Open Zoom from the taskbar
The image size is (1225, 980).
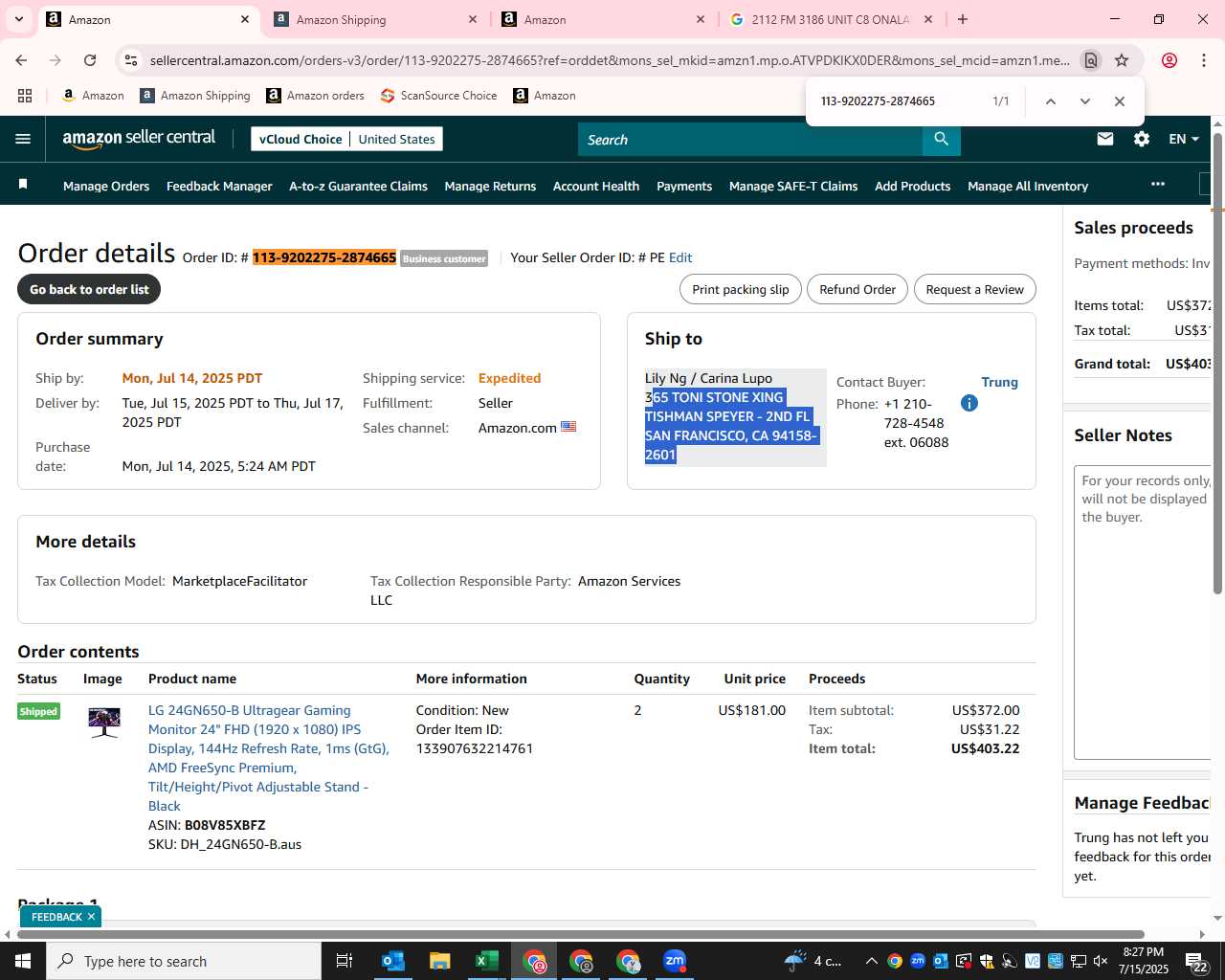click(x=675, y=961)
